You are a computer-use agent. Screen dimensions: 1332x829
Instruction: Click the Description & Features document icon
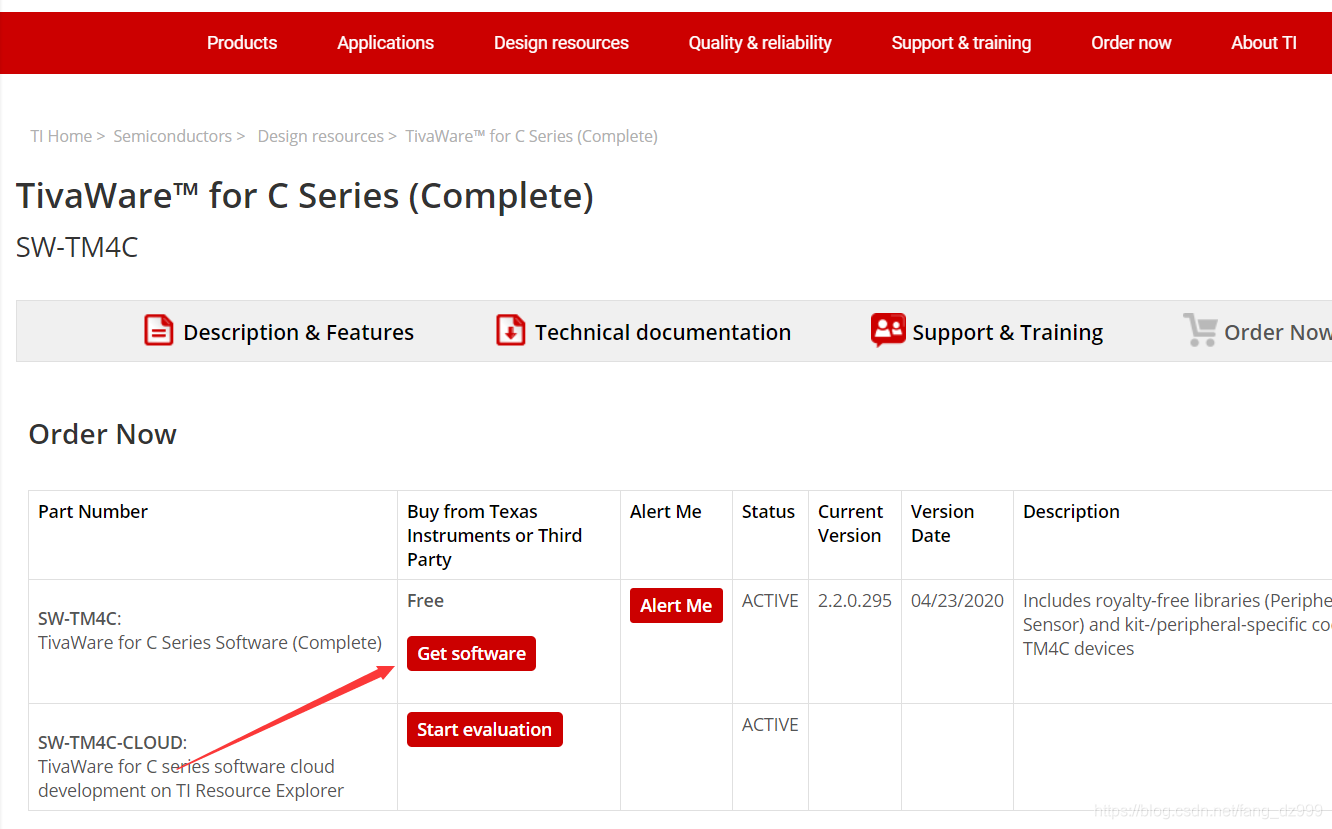pos(159,330)
